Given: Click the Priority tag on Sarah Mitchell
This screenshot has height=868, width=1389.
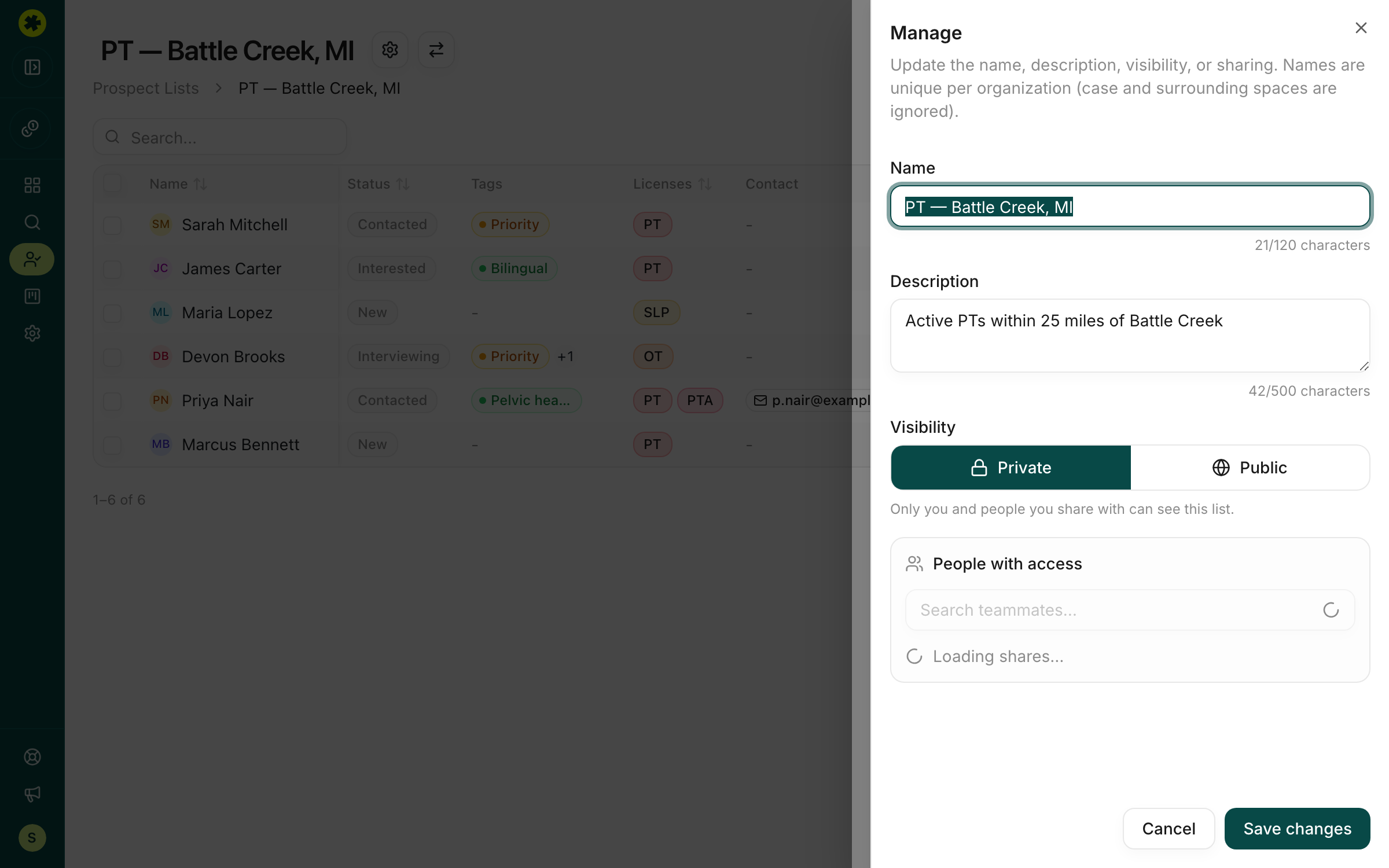Looking at the screenshot, I should click(x=510, y=225).
